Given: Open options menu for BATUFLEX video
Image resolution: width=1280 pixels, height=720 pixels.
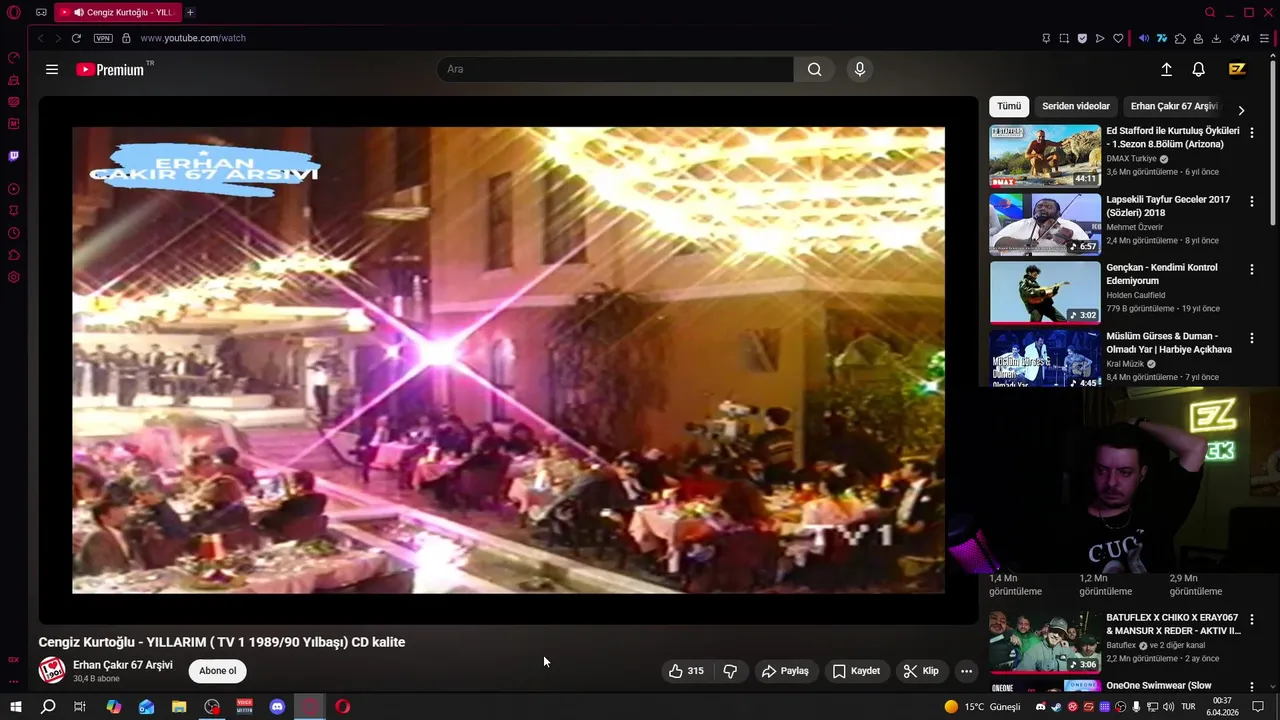Looking at the screenshot, I should 1251,619.
